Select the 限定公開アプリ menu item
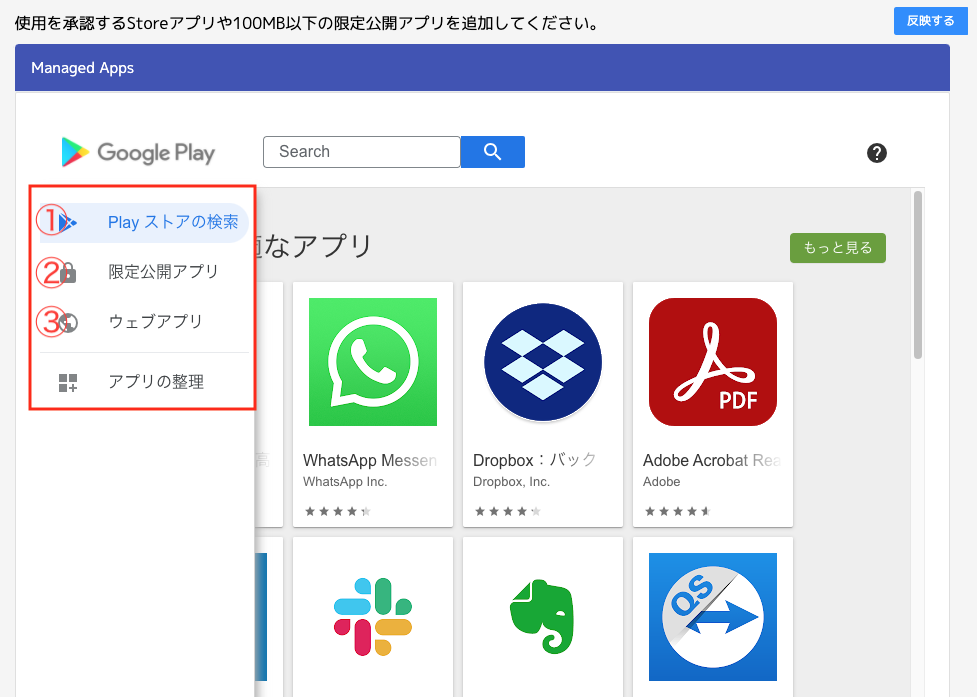Image resolution: width=977 pixels, height=697 pixels. (x=144, y=272)
